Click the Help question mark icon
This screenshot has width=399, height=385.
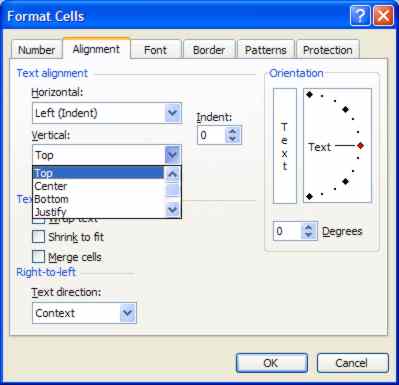click(x=360, y=16)
